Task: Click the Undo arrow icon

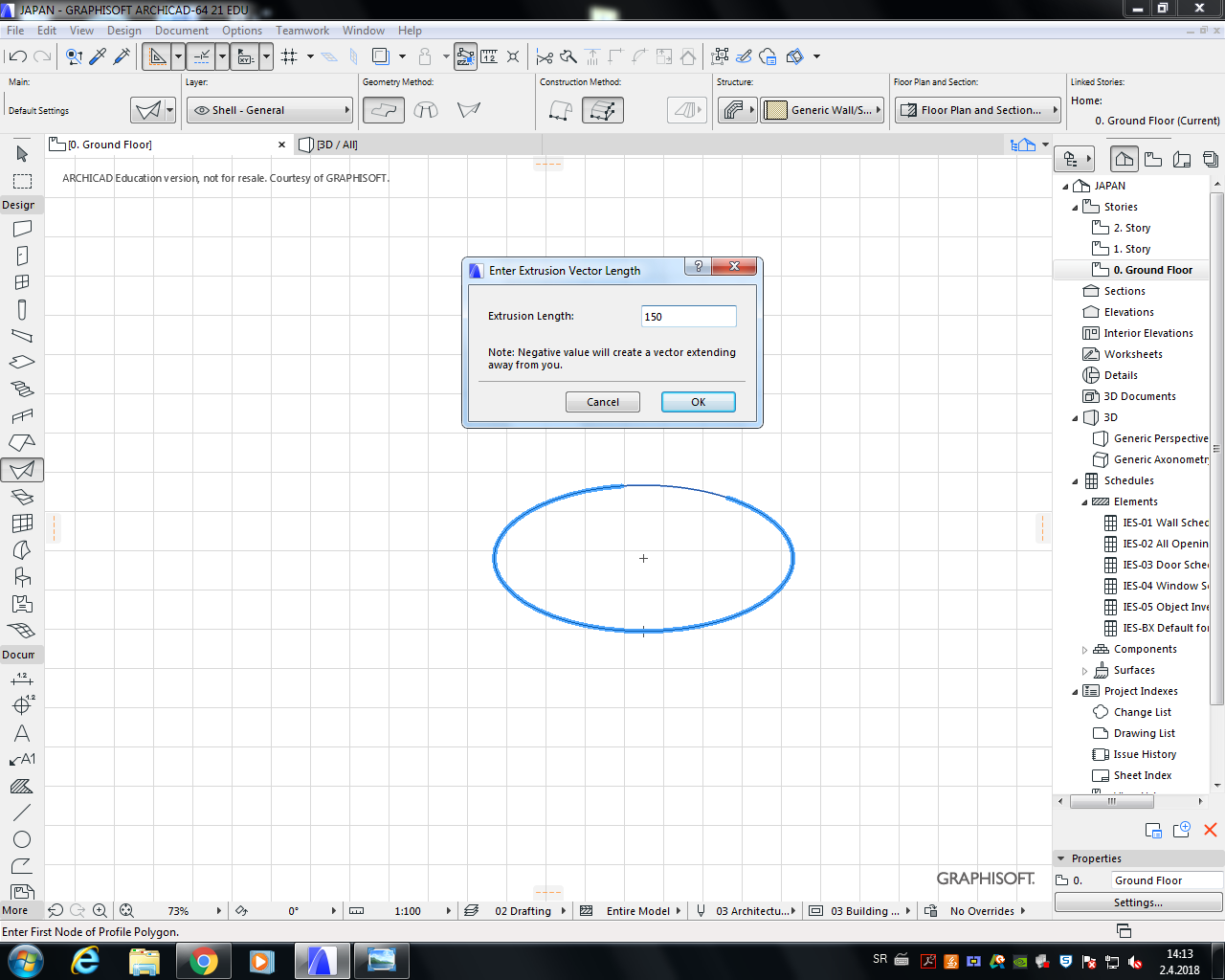Action: click(17, 56)
